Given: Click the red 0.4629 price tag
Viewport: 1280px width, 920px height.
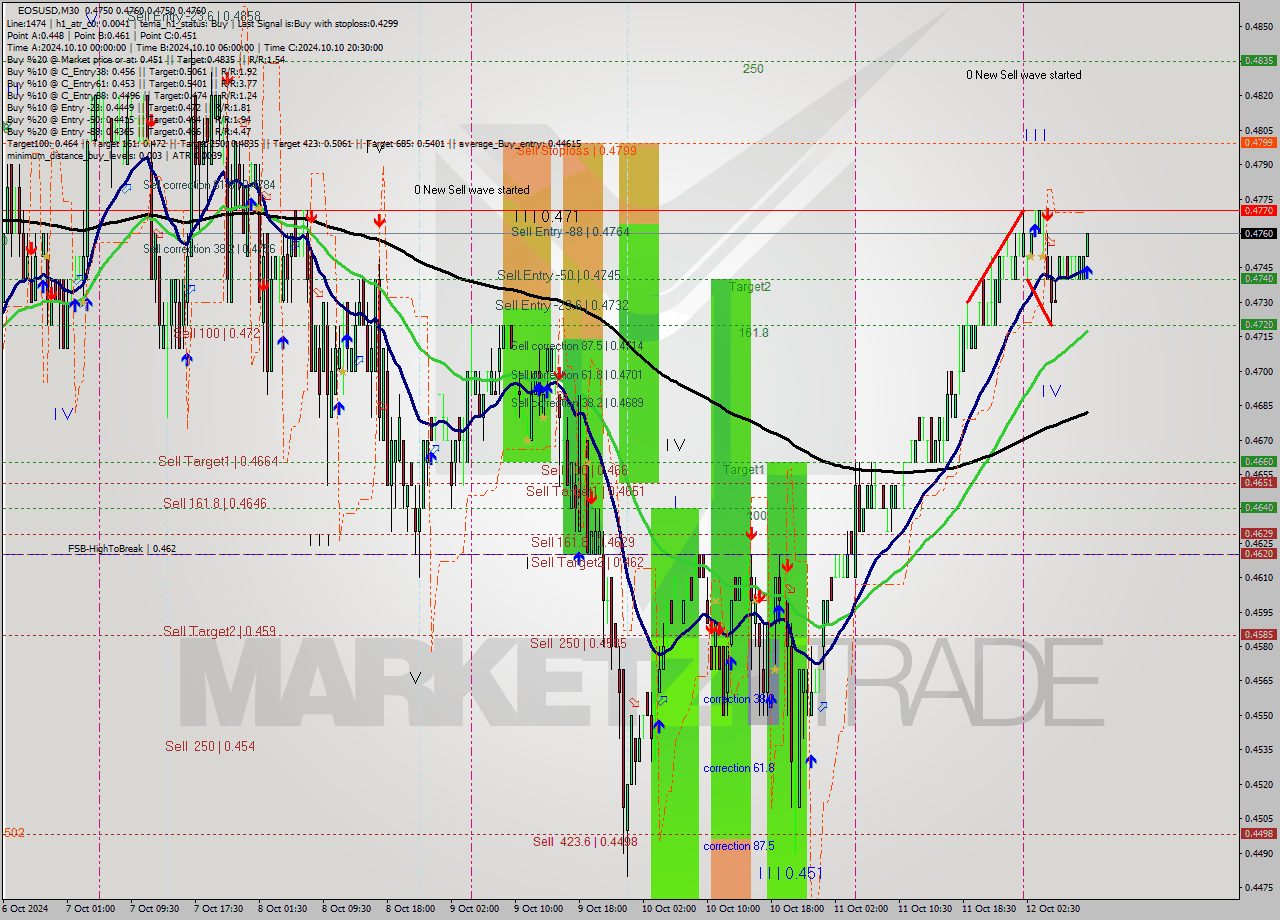Looking at the screenshot, I should tap(1257, 533).
